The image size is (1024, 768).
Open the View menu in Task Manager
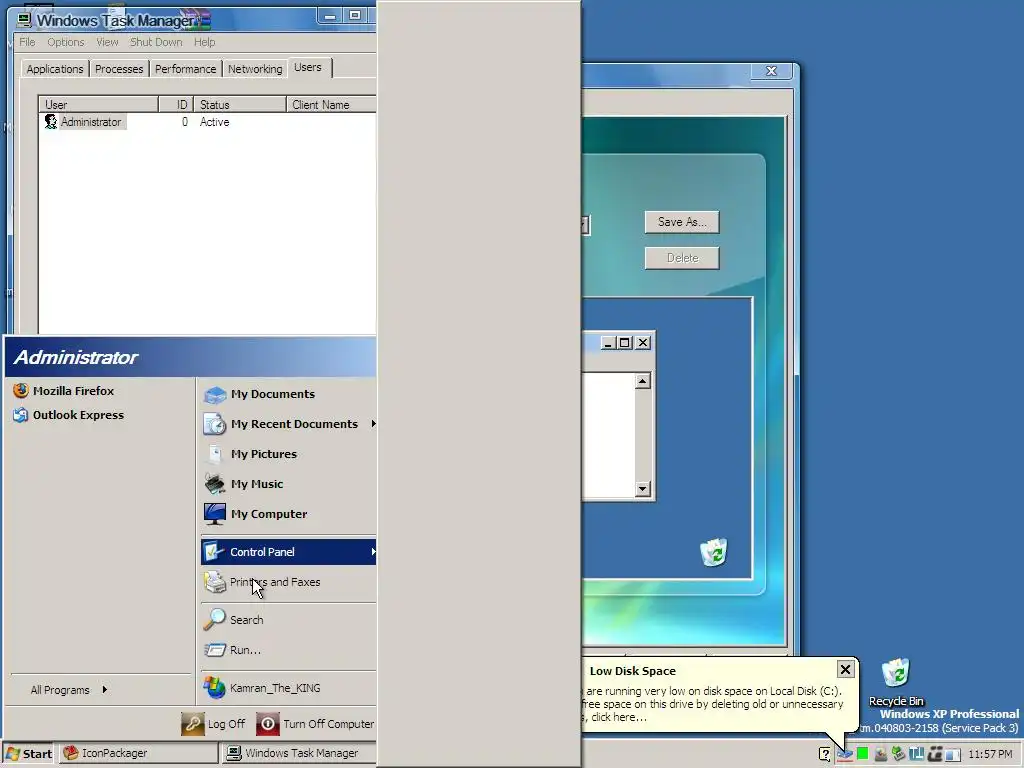pos(107,42)
